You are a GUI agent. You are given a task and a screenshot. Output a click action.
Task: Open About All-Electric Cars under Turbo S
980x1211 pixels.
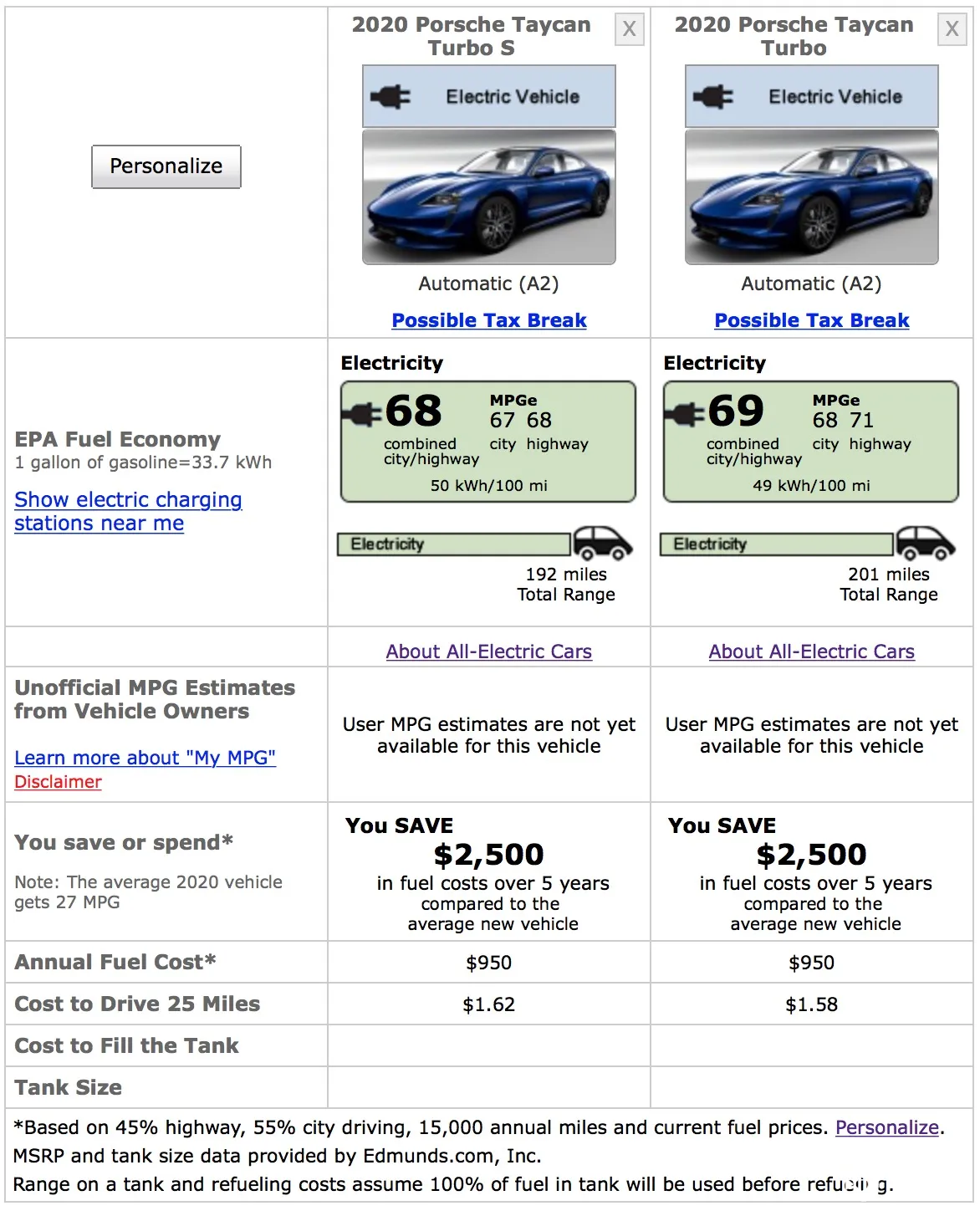coord(489,651)
